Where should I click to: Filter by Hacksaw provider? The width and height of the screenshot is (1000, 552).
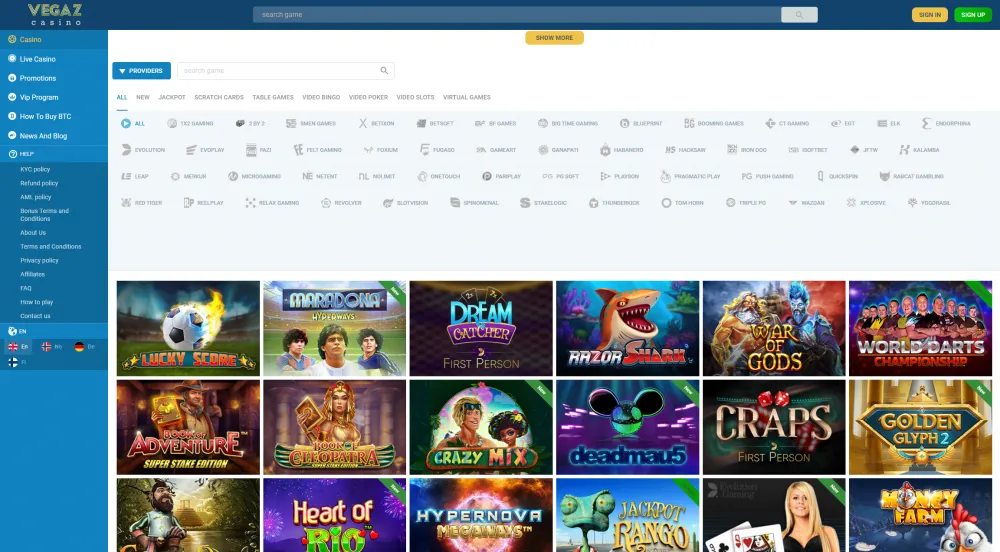click(x=685, y=150)
